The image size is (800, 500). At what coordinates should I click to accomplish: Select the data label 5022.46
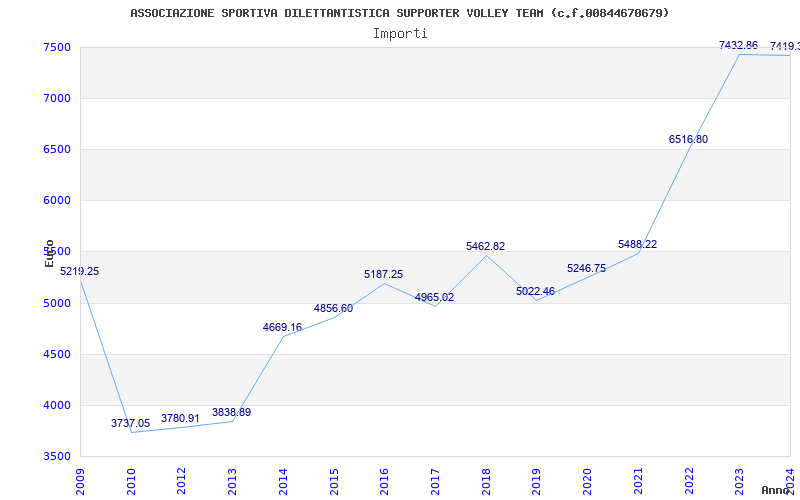pyautogui.click(x=535, y=292)
